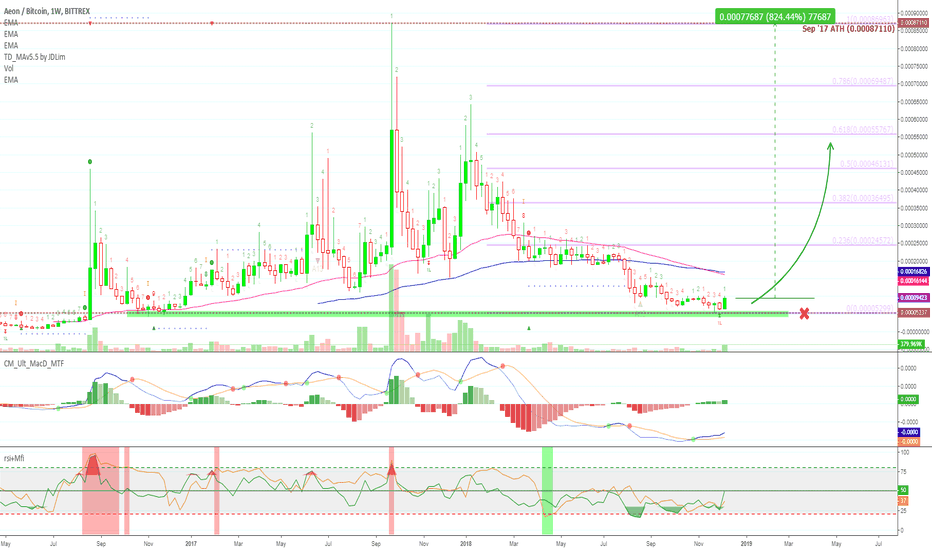Select the green 824.44% price range measurement label
Screen dimensions: 932x550
click(774, 17)
